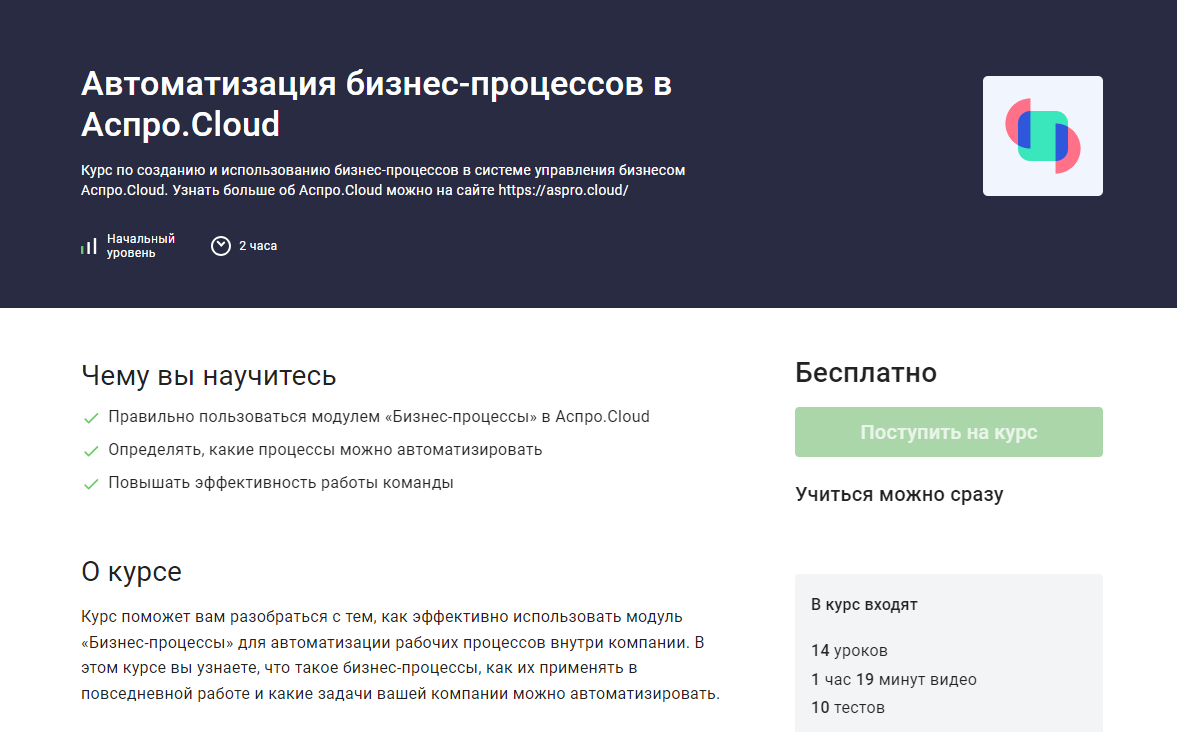Screen dimensions: 1177x732
Task: Click the checkmark before 'Повышать эффективность работы'
Action: coord(91,484)
